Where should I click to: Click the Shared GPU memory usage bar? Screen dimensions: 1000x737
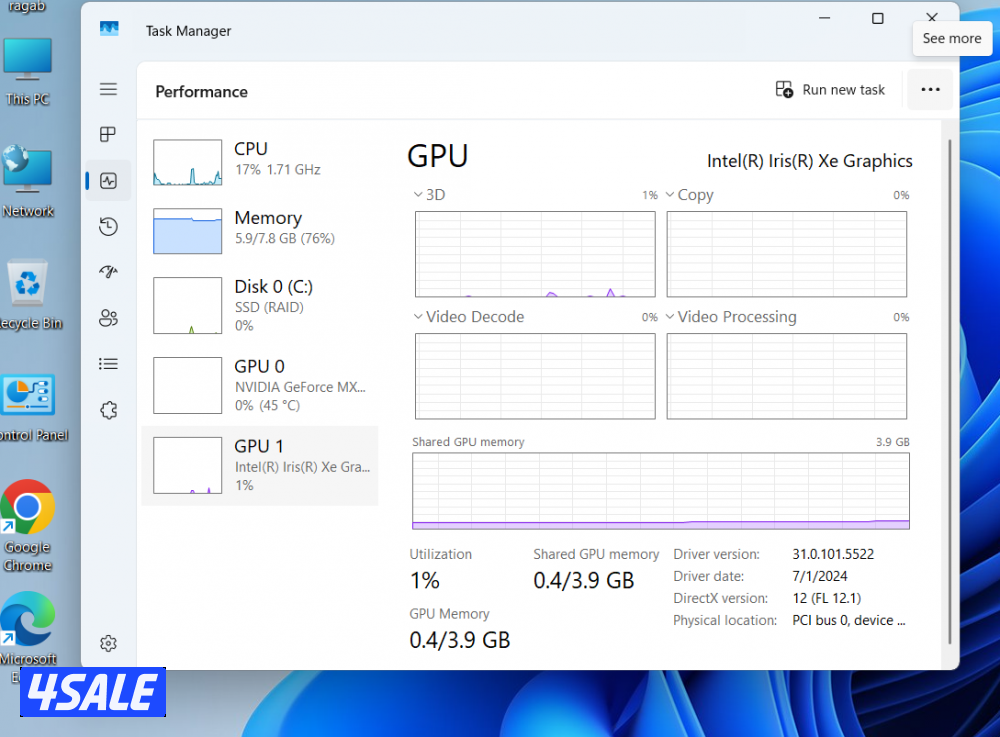click(660, 490)
